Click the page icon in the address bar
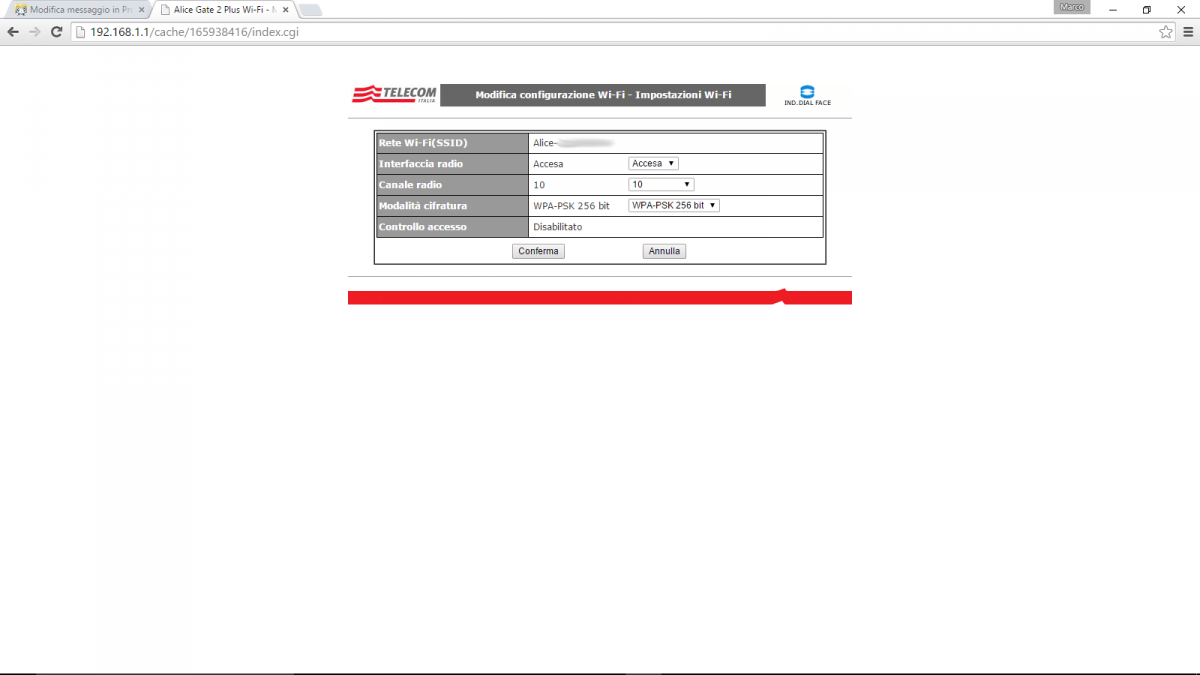This screenshot has height=675, width=1200. [x=80, y=32]
